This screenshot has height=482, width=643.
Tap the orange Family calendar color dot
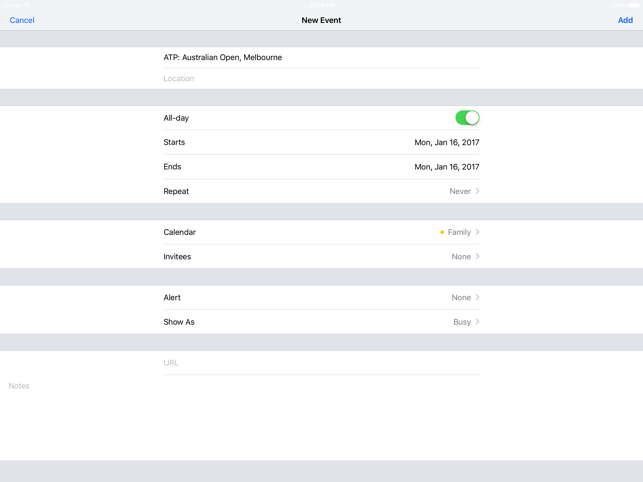tap(442, 232)
